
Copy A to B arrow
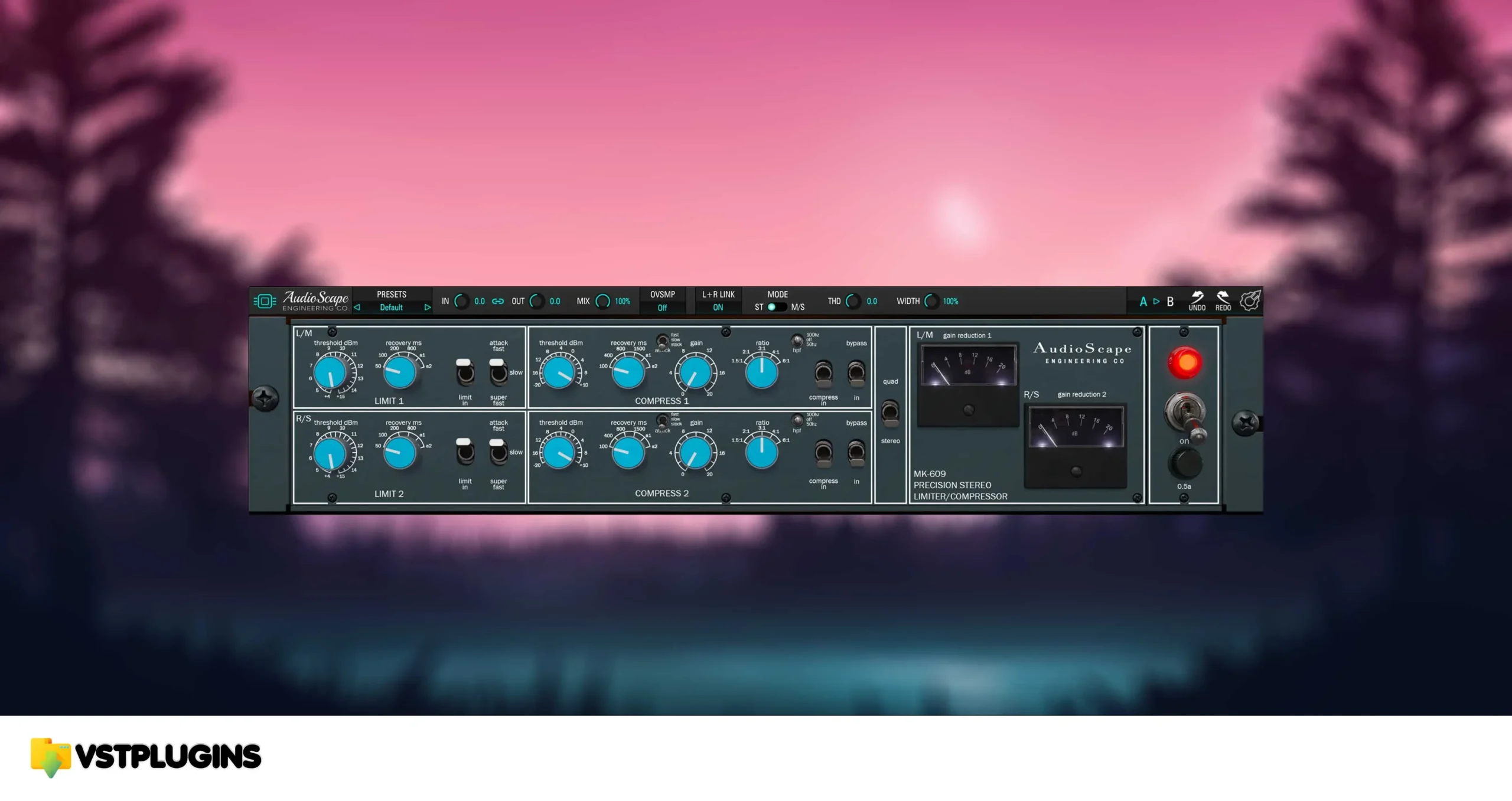1156,302
